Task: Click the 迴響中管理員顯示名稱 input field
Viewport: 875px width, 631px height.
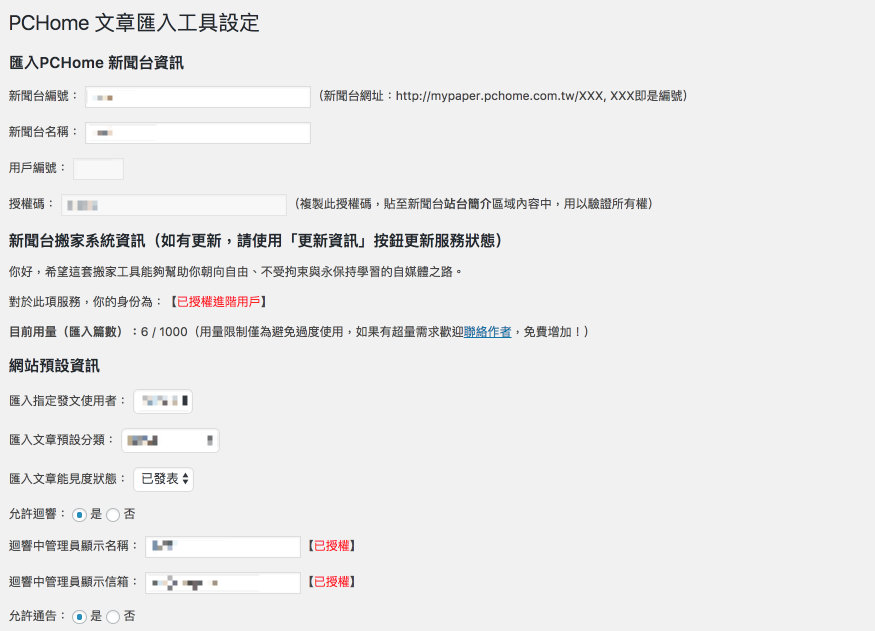Action: [x=223, y=547]
